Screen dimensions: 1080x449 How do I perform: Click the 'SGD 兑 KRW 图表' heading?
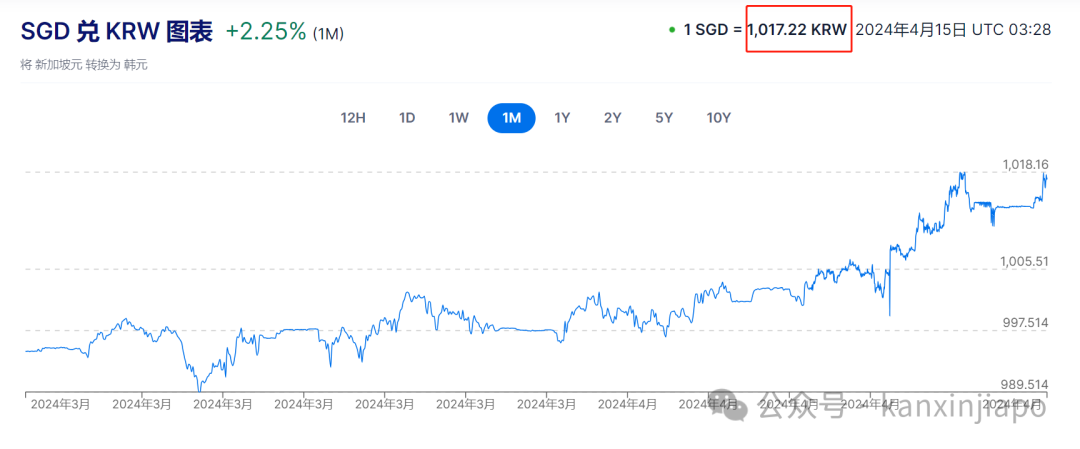click(x=117, y=32)
